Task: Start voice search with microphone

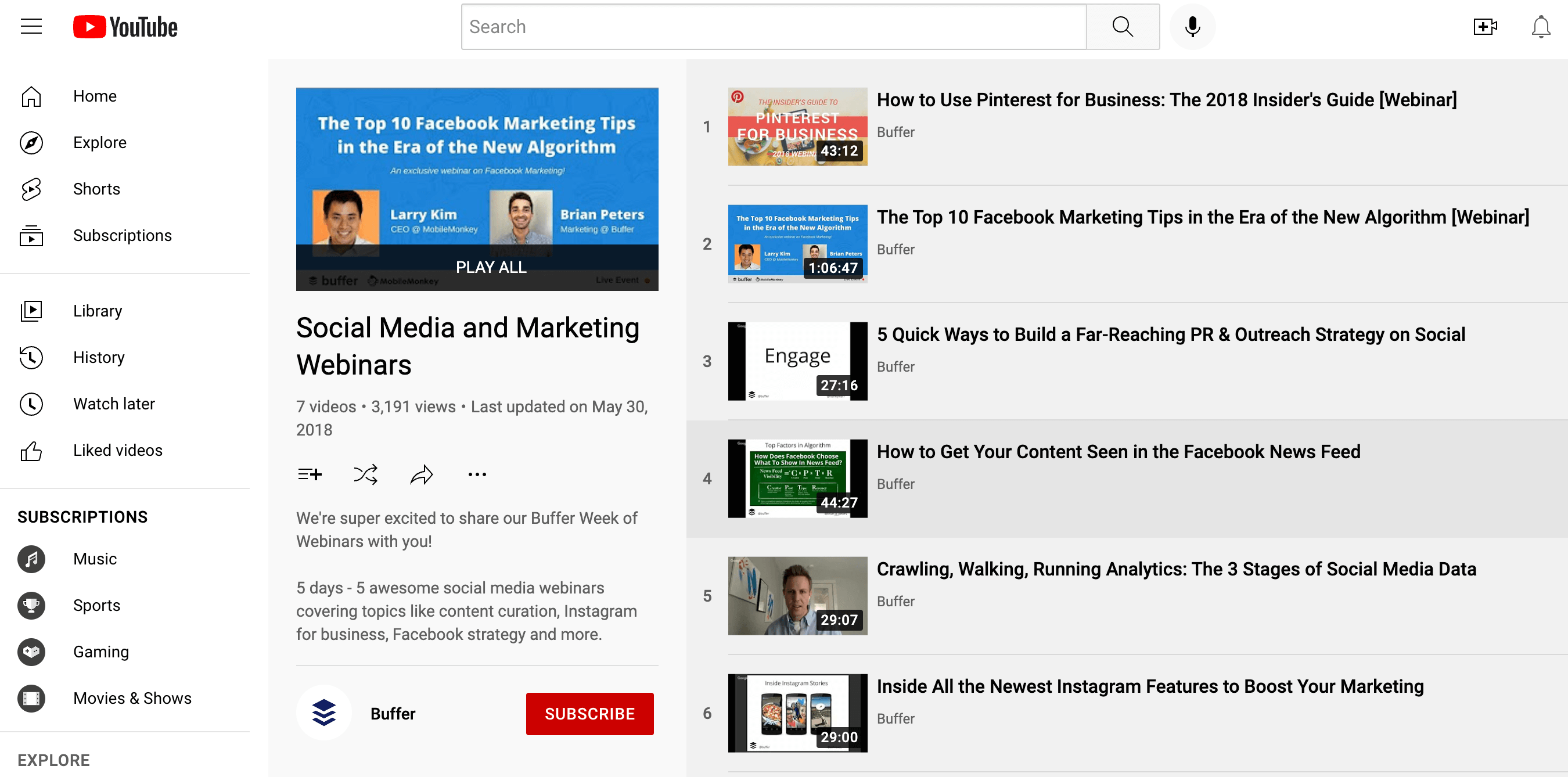Action: [1192, 27]
